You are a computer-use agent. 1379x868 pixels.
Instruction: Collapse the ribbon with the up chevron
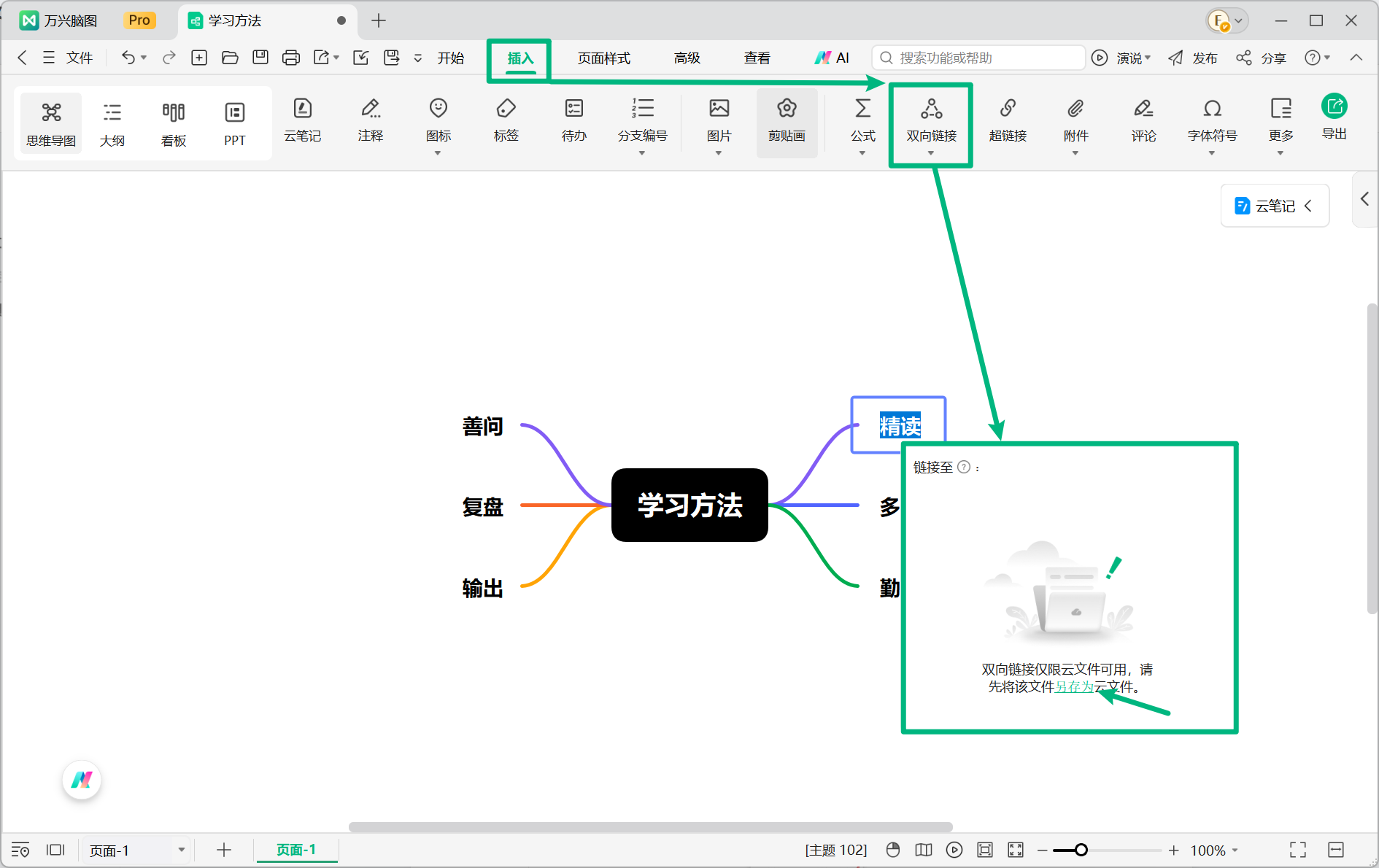1356,58
